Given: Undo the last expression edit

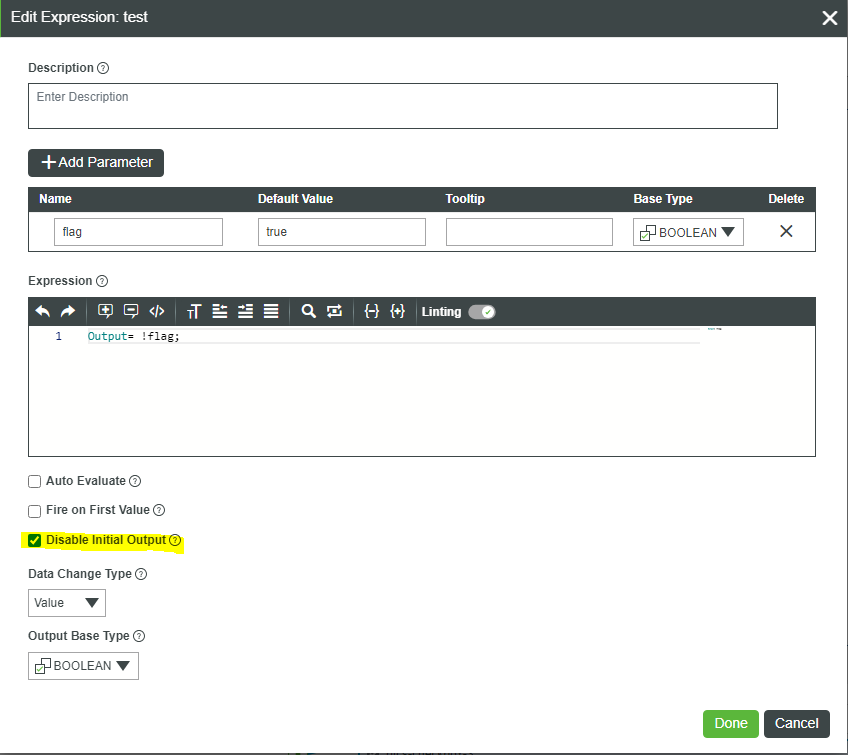Looking at the screenshot, I should click(42, 311).
